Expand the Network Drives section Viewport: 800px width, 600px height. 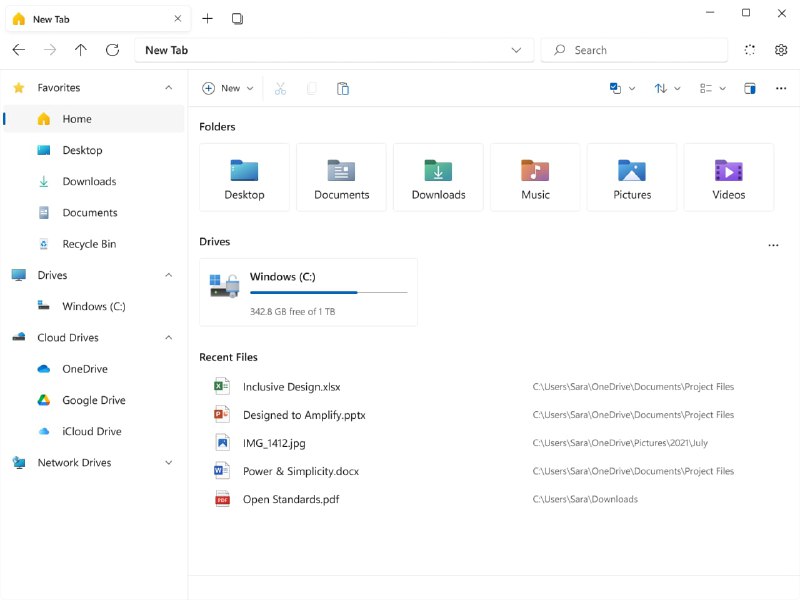point(168,462)
